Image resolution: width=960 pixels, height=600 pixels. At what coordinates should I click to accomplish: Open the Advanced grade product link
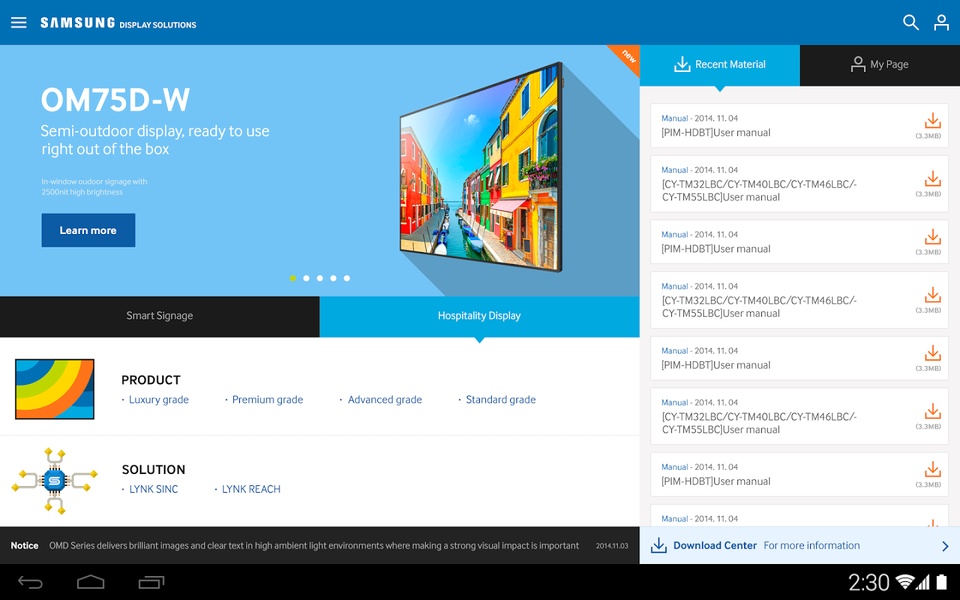[x=384, y=400]
